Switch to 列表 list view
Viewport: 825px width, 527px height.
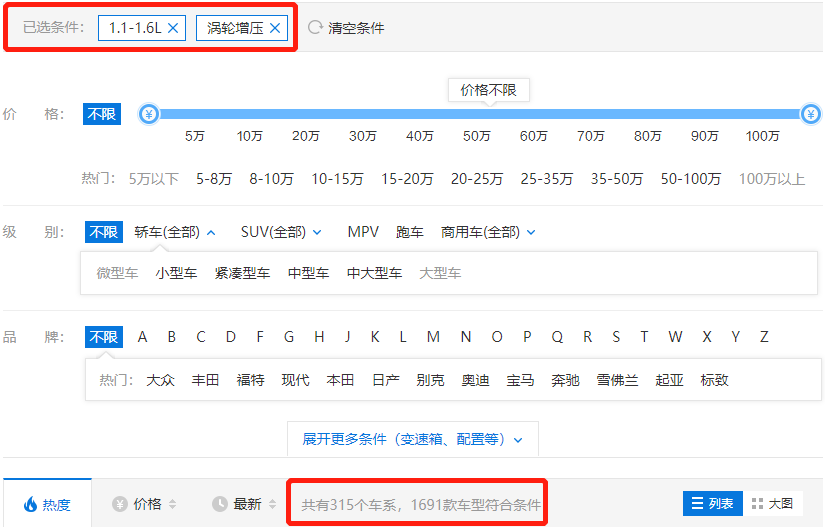[x=710, y=504]
